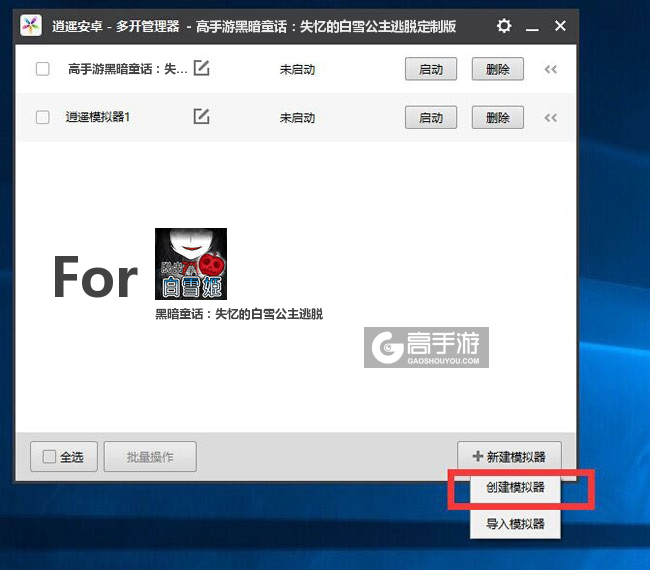Toggle the 全选 select-all checkbox

click(49, 457)
